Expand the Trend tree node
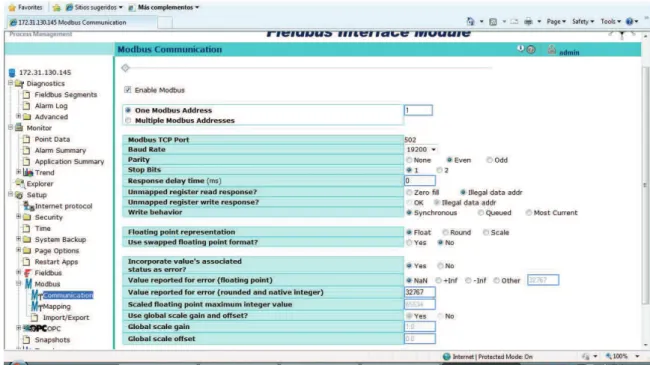 pyautogui.click(x=18, y=172)
